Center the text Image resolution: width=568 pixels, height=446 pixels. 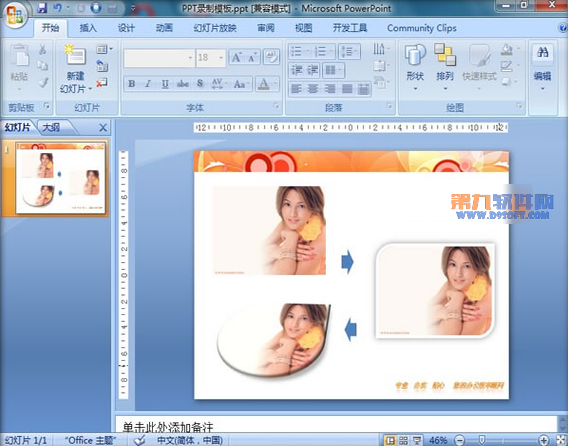pyautogui.click(x=313, y=89)
